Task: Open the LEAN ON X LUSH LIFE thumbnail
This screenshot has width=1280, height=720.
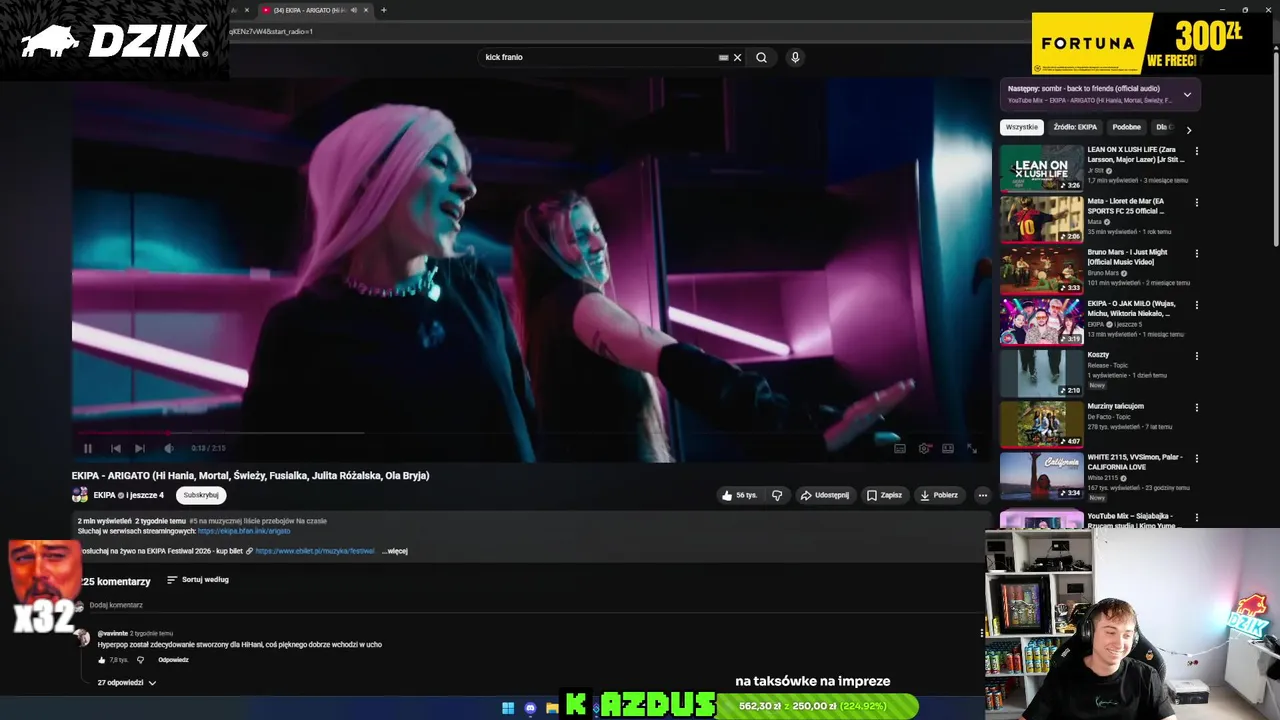Action: [1041, 168]
